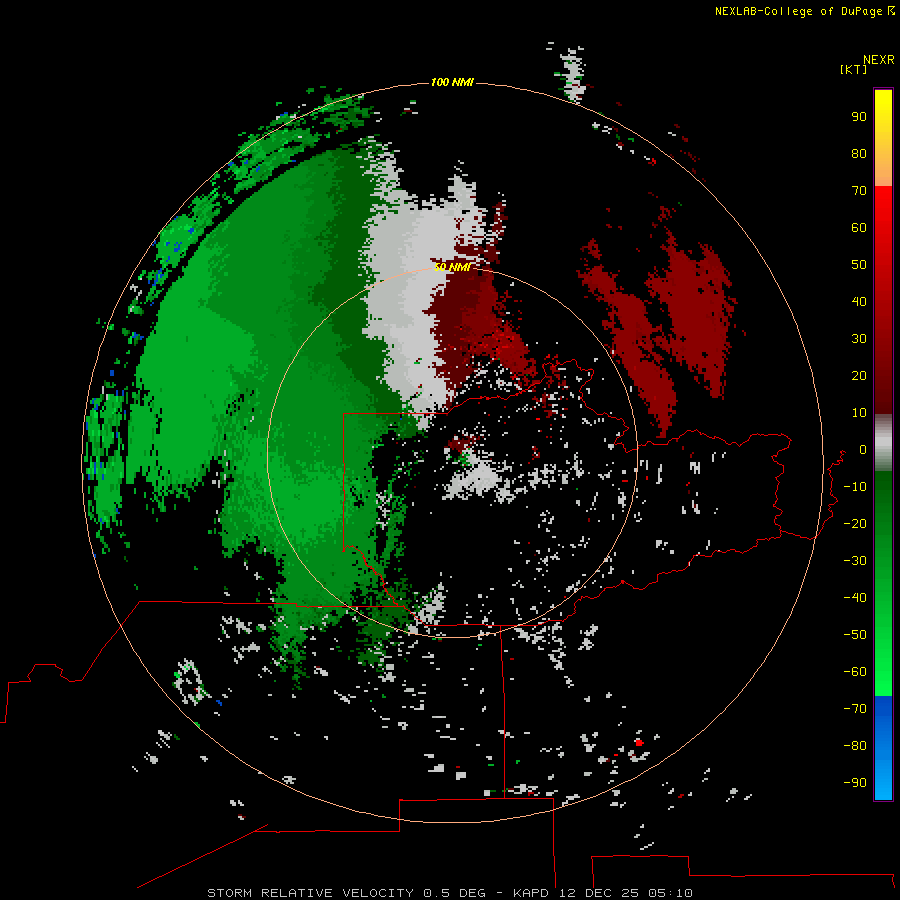This screenshot has height=900, width=900.
Task: Click the -30 scale value
Action: click(855, 561)
